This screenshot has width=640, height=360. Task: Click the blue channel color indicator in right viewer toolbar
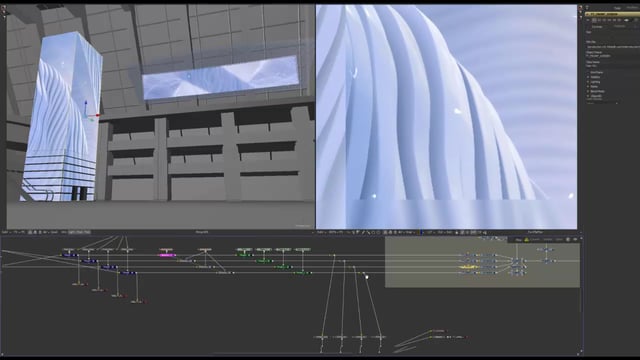click(x=422, y=232)
